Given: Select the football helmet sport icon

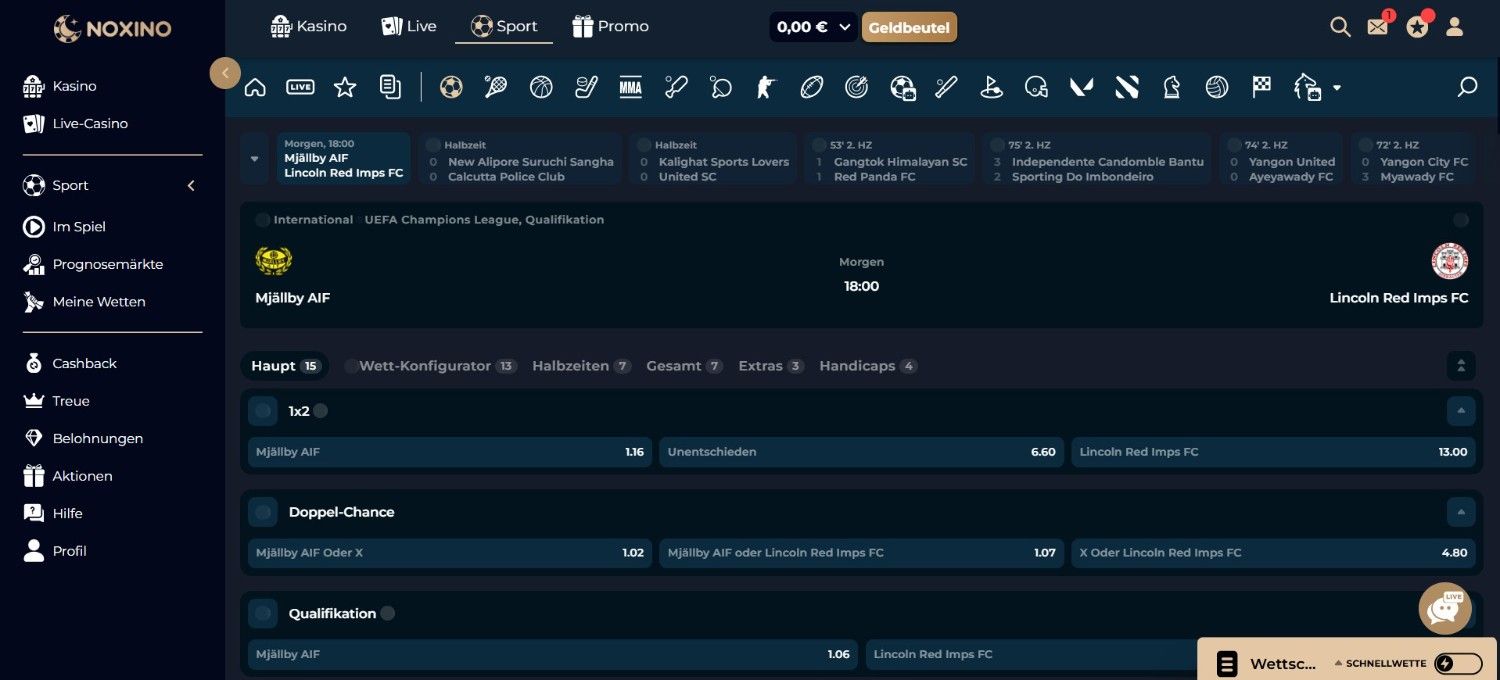Looking at the screenshot, I should click(1037, 88).
